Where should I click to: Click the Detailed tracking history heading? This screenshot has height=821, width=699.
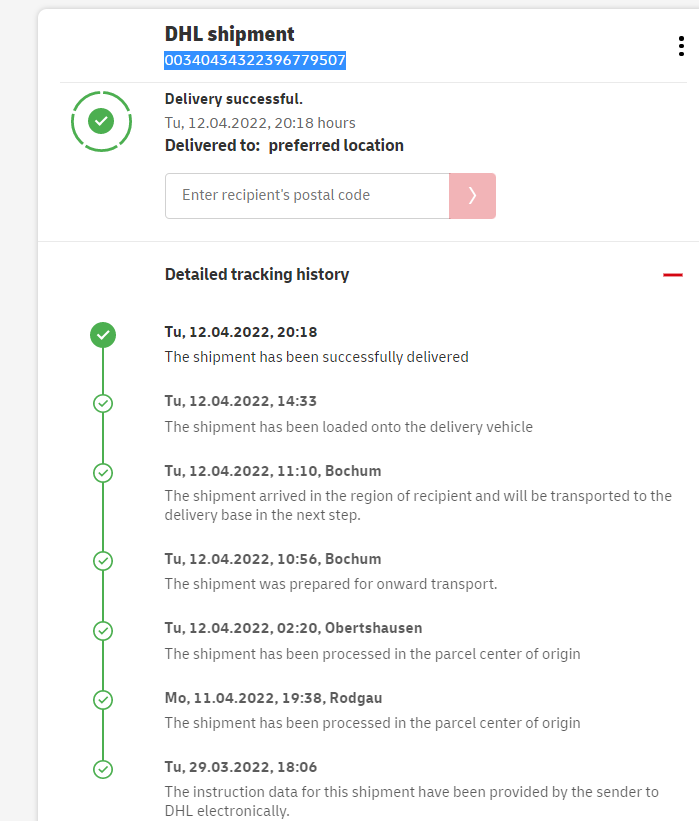pos(257,274)
